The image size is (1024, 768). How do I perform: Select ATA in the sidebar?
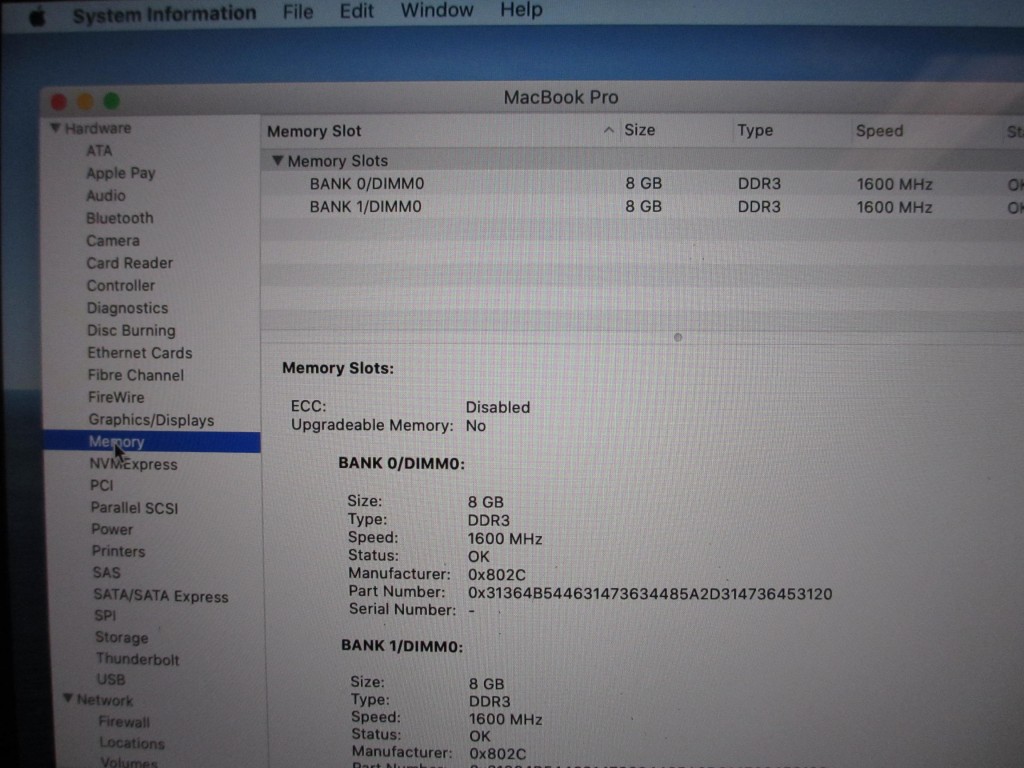coord(99,150)
